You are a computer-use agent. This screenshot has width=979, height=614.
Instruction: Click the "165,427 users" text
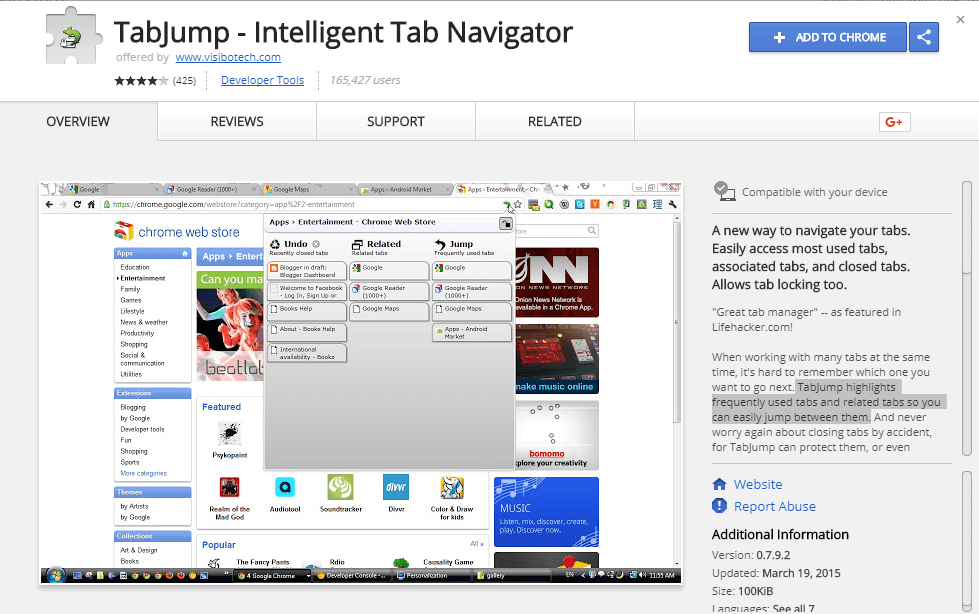pyautogui.click(x=365, y=81)
